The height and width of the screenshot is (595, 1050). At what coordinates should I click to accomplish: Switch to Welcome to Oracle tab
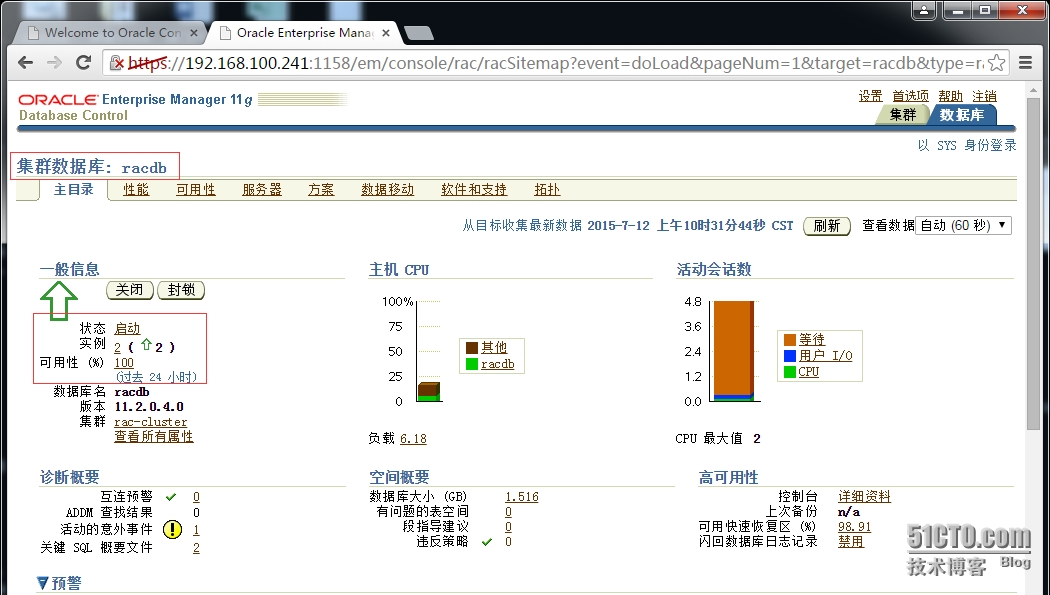[112, 32]
